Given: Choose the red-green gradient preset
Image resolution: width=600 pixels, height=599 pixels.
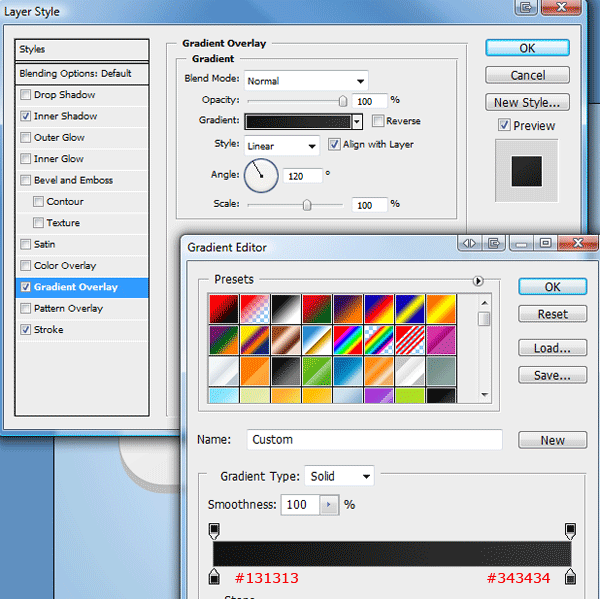Looking at the screenshot, I should [x=317, y=309].
